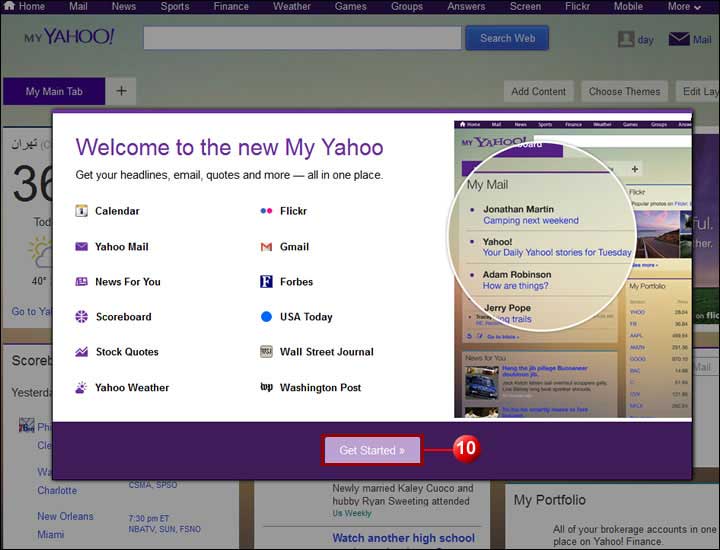Open Mail in top navigation
The image size is (720, 550).
pyautogui.click(x=78, y=6)
